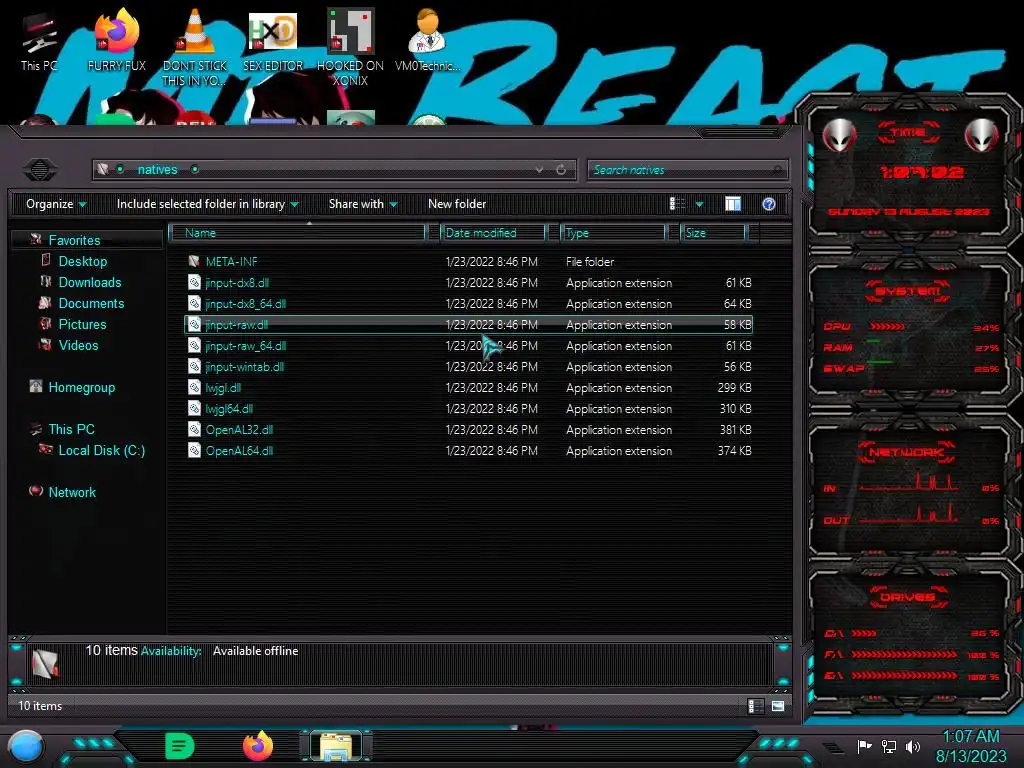This screenshot has height=768, width=1024.
Task: Go to Documents in navigation pane
Action: click(91, 303)
